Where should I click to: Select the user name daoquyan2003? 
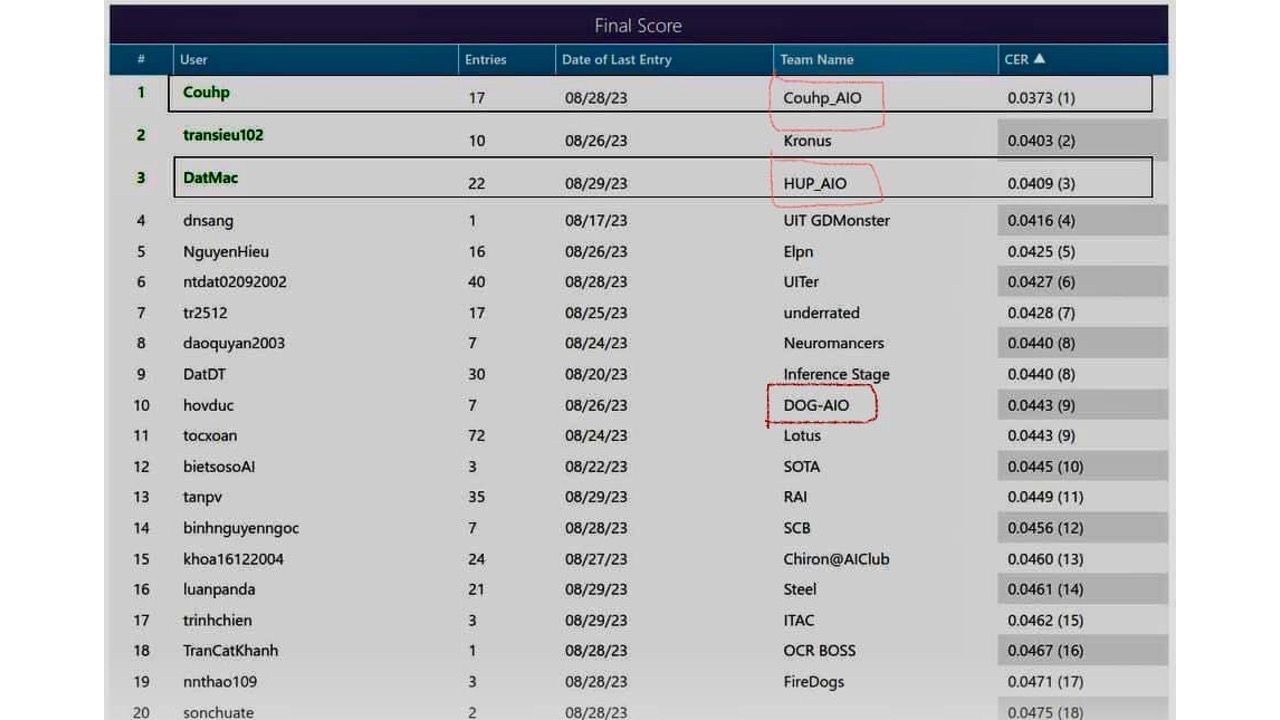pos(234,343)
